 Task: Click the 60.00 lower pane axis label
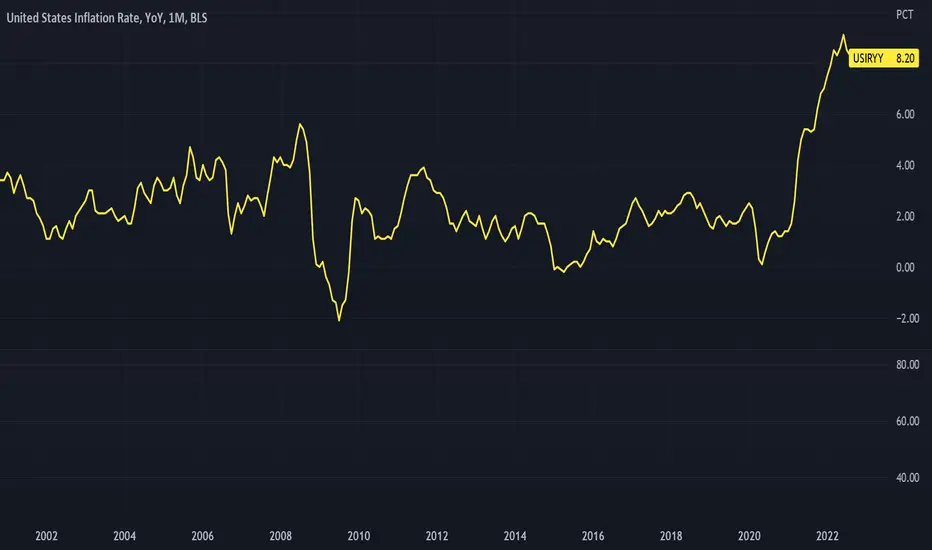pyautogui.click(x=907, y=421)
